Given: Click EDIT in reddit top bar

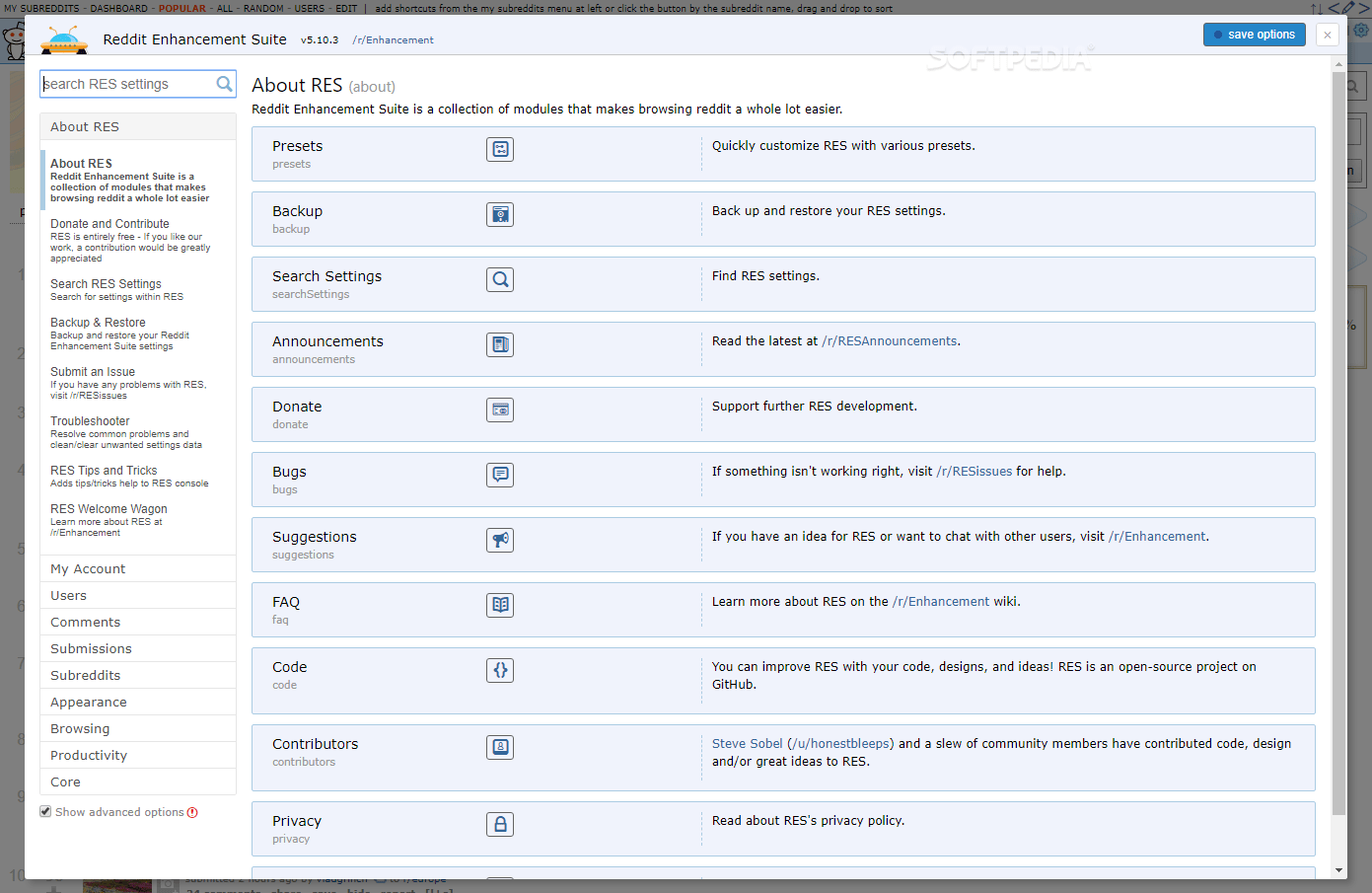Looking at the screenshot, I should click(346, 8).
